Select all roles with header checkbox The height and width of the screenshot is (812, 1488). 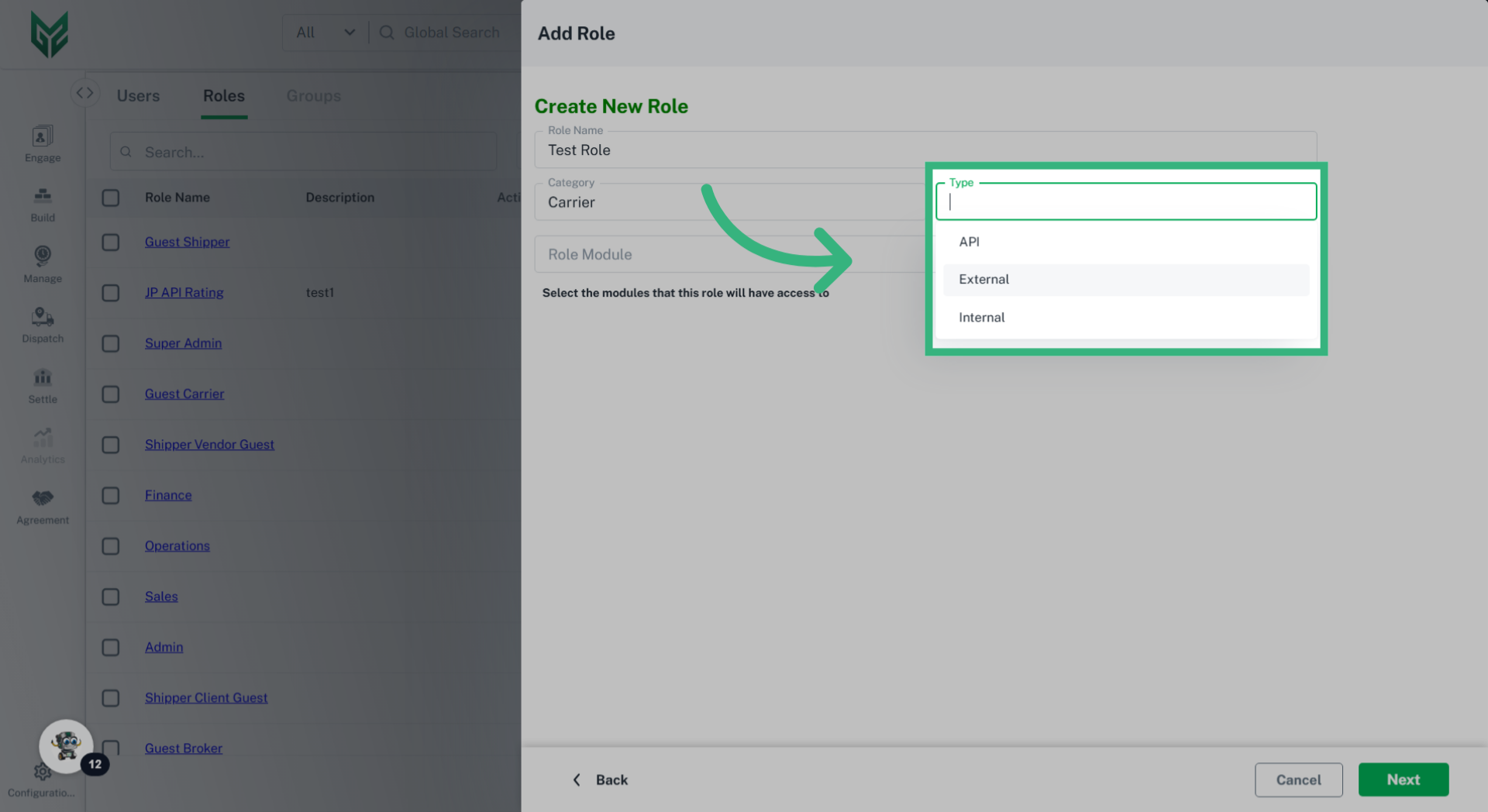coord(111,198)
